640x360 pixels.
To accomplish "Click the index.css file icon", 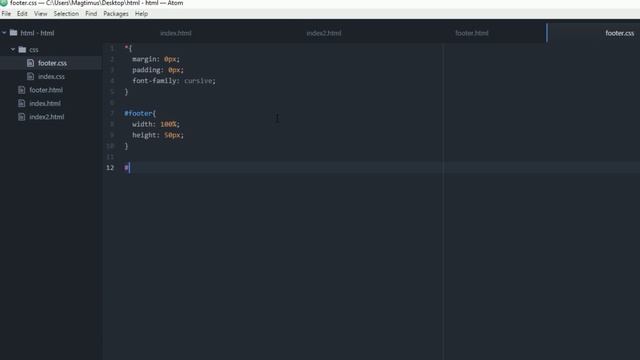I will (x=30, y=76).
